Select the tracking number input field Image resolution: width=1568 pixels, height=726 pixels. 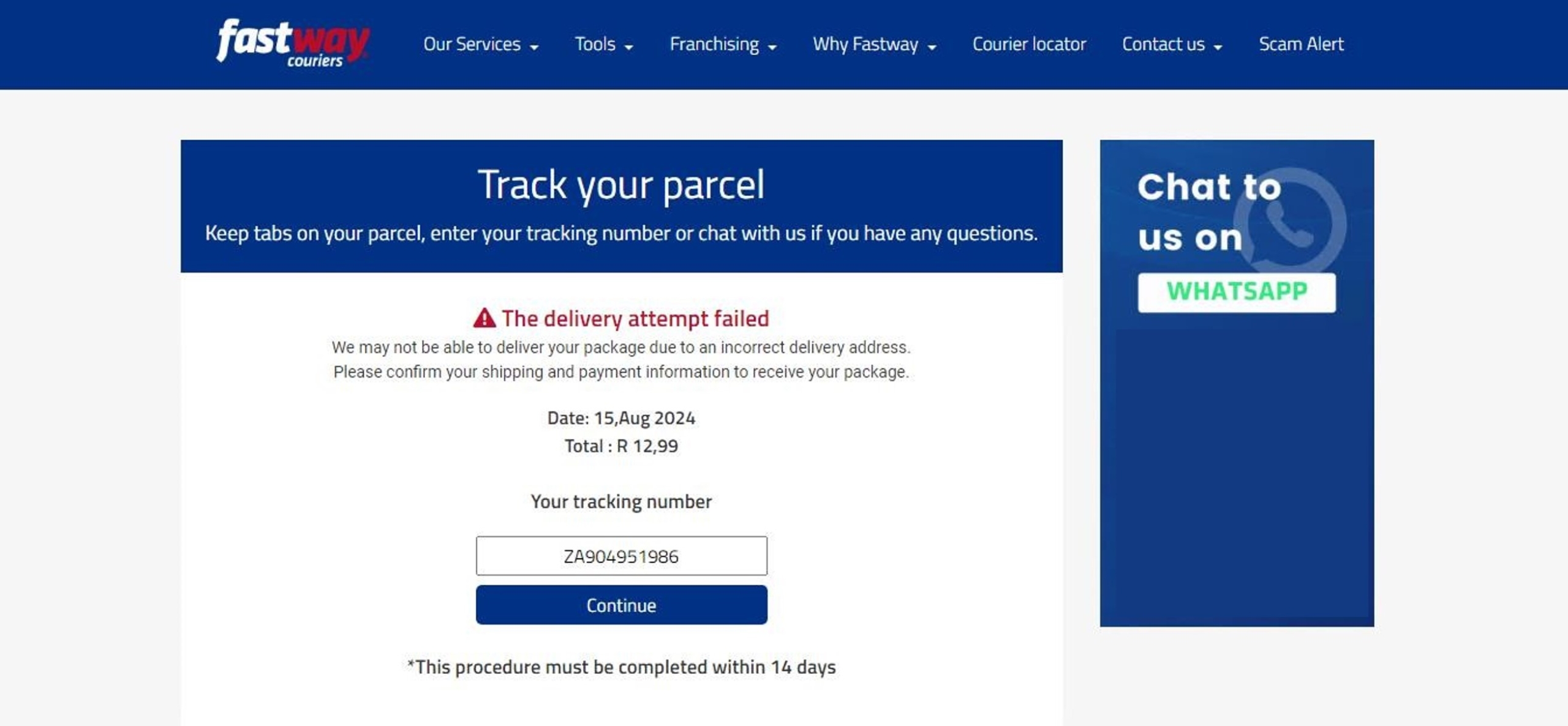[621, 556]
